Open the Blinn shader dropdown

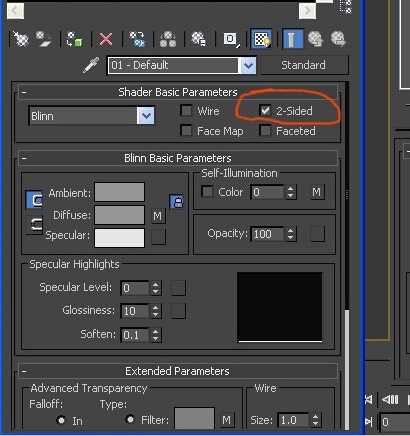(146, 116)
